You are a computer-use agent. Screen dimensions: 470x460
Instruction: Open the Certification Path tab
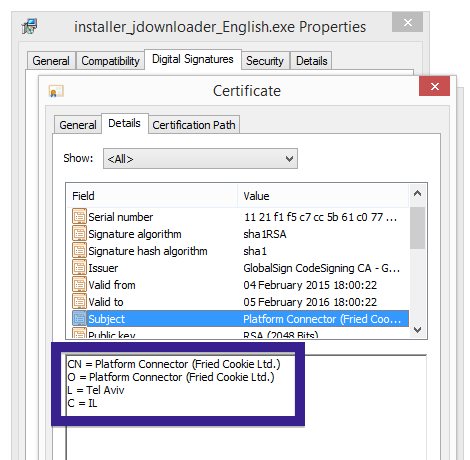(194, 125)
